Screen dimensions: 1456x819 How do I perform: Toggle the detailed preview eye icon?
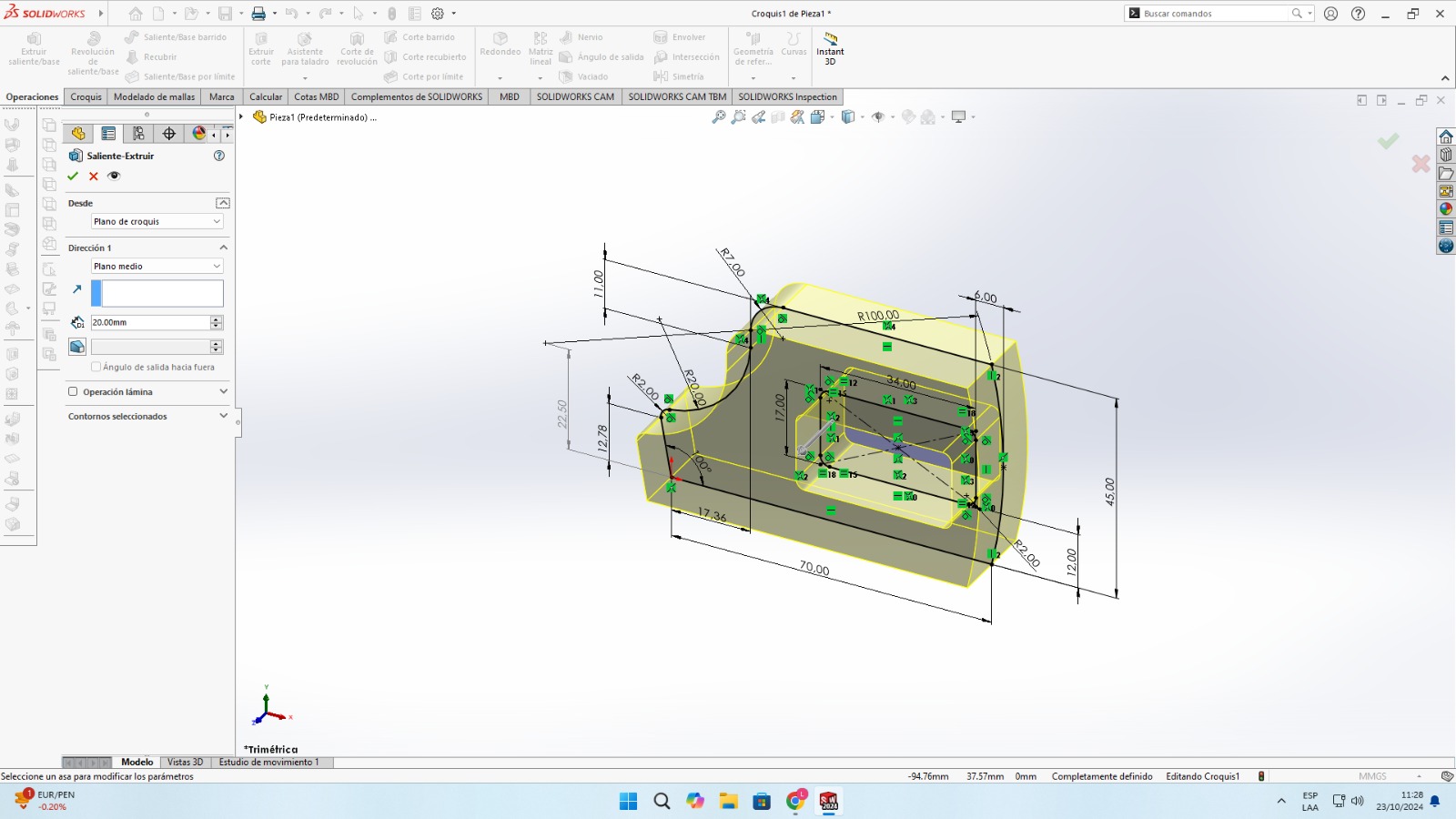tap(114, 177)
